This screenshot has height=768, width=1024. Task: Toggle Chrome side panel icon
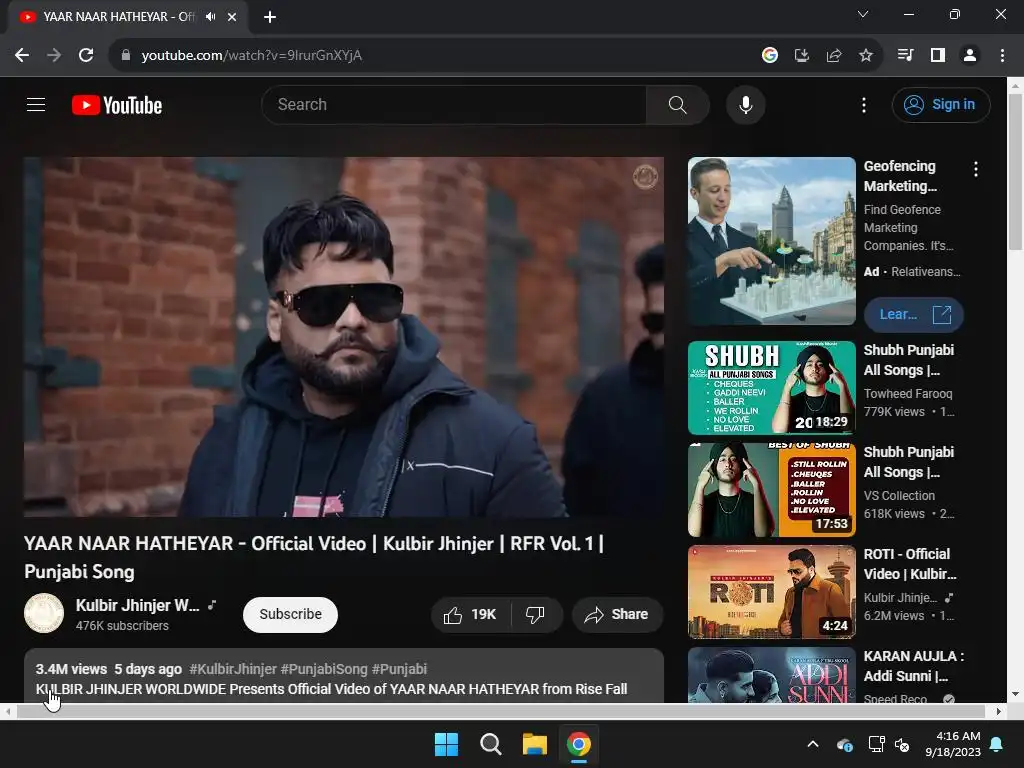pos(938,55)
